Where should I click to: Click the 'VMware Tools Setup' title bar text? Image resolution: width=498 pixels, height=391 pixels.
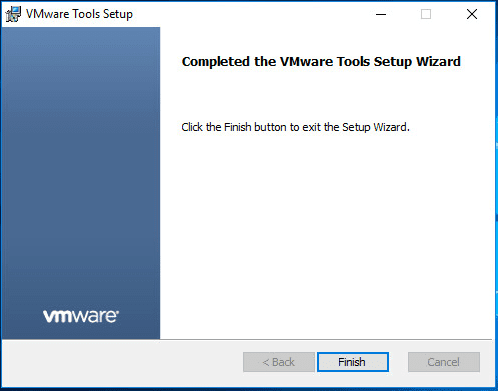click(79, 14)
